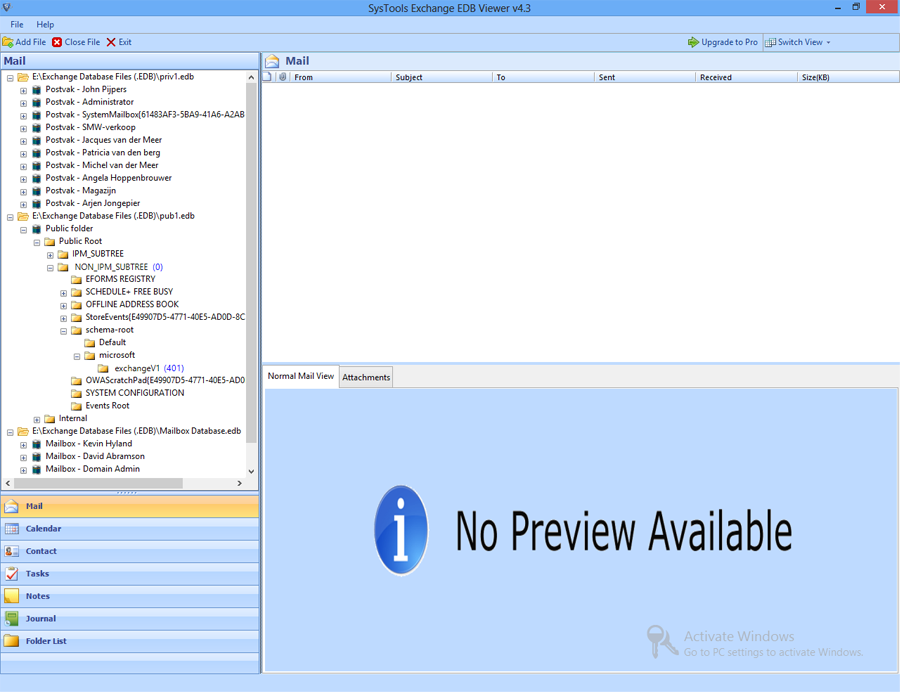Image resolution: width=900 pixels, height=692 pixels.
Task: Click Upgrade to Pro link text
Action: [x=730, y=42]
